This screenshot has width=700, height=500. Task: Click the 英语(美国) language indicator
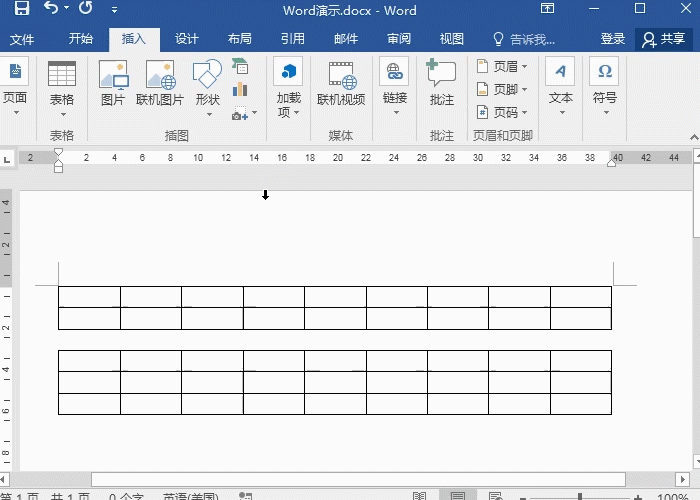click(191, 496)
